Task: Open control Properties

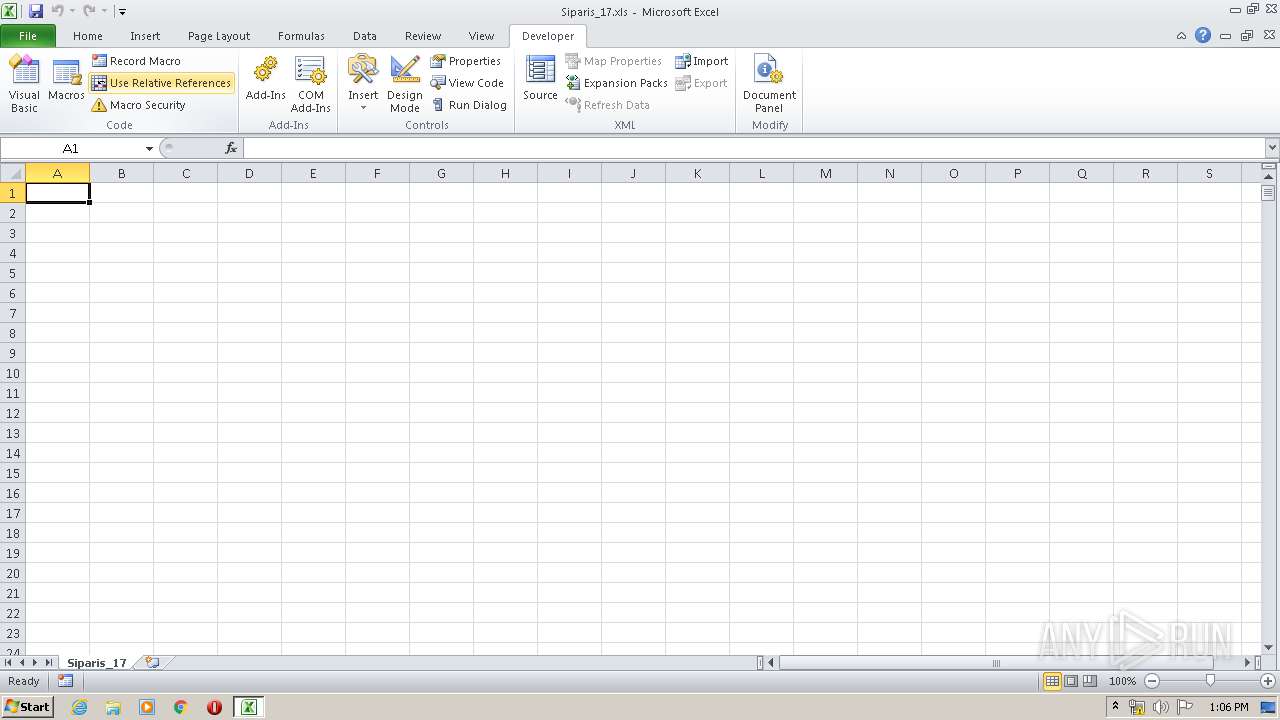Action: pyautogui.click(x=466, y=61)
